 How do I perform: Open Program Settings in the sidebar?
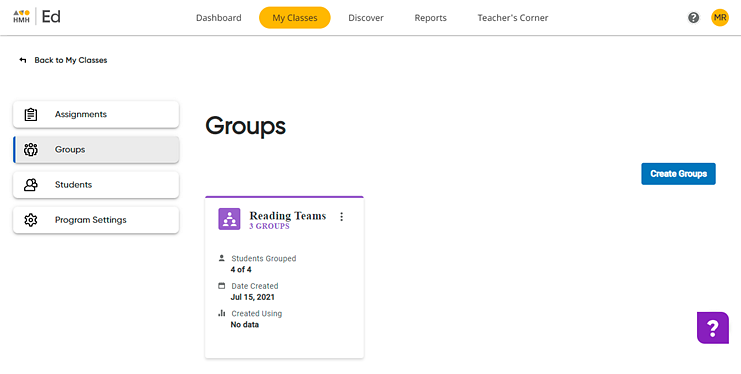[96, 220]
